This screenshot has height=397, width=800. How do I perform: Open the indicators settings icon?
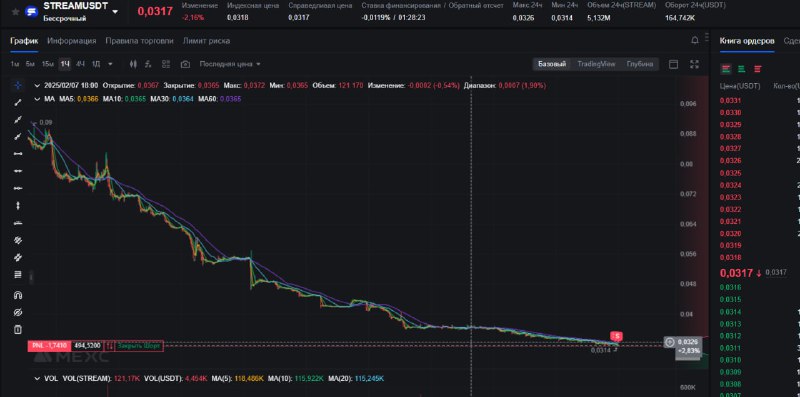[148, 64]
